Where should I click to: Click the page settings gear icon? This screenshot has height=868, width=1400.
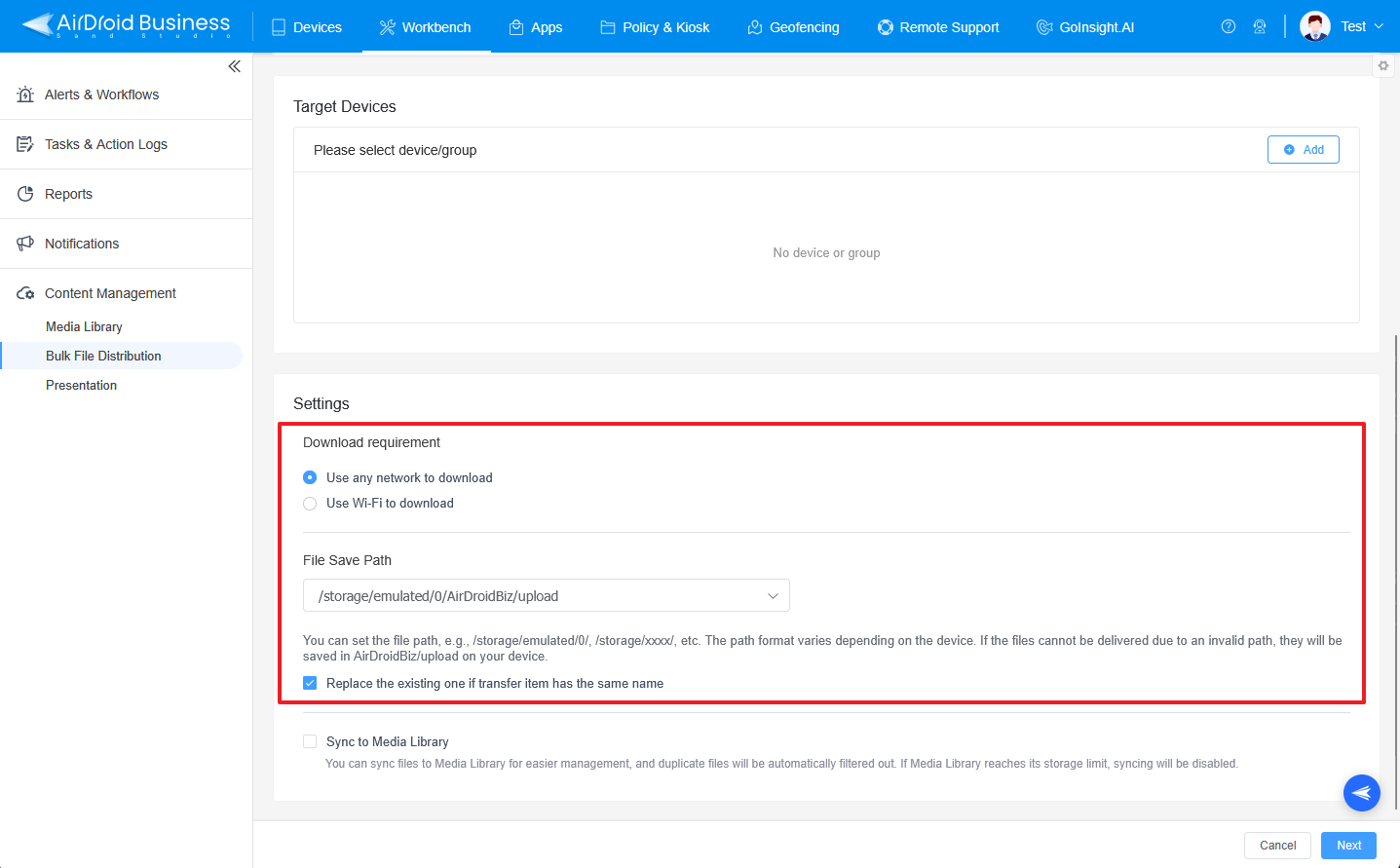(x=1383, y=65)
